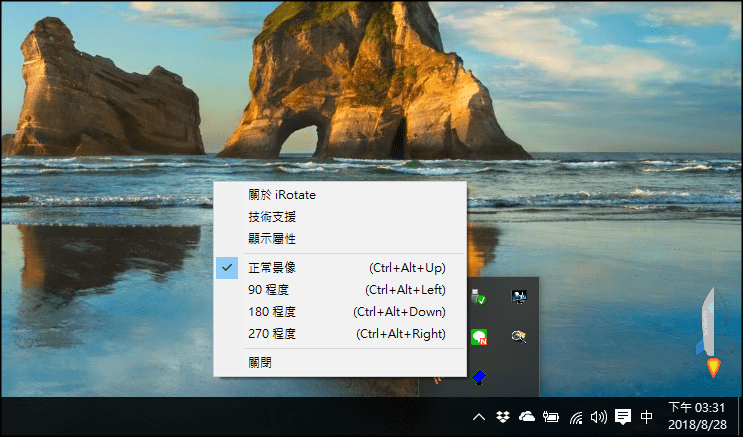Select the checked 正常景像 rotation option
The image size is (743, 437).
point(340,268)
